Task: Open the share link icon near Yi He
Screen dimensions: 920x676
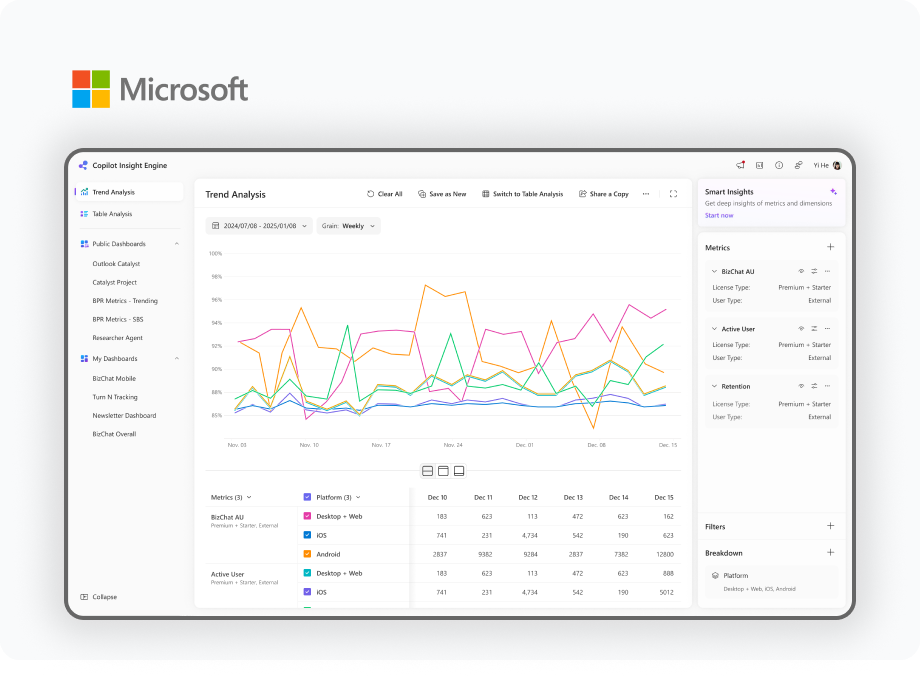Action: point(797,165)
